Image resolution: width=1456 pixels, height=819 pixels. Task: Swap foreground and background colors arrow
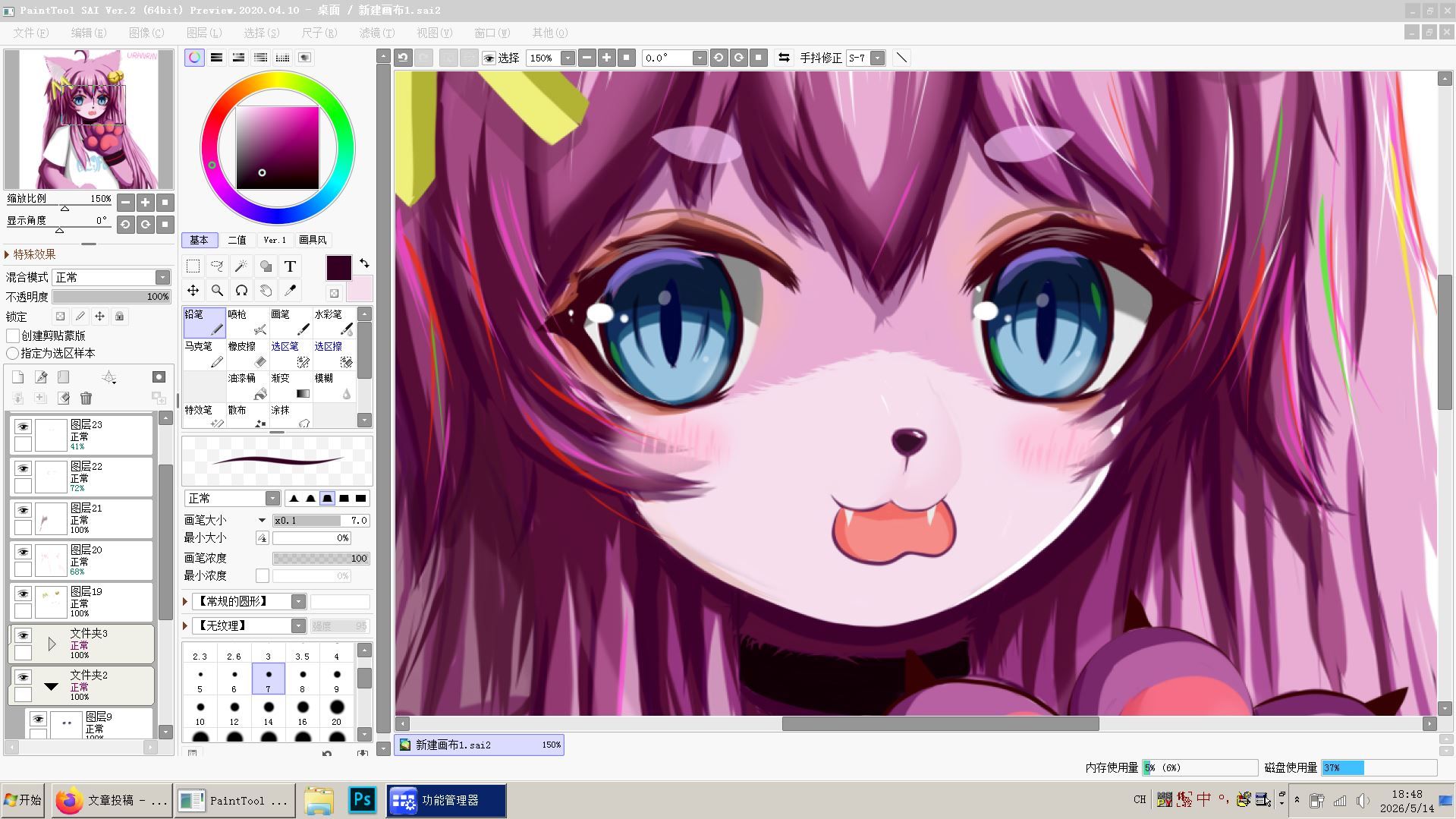point(365,263)
